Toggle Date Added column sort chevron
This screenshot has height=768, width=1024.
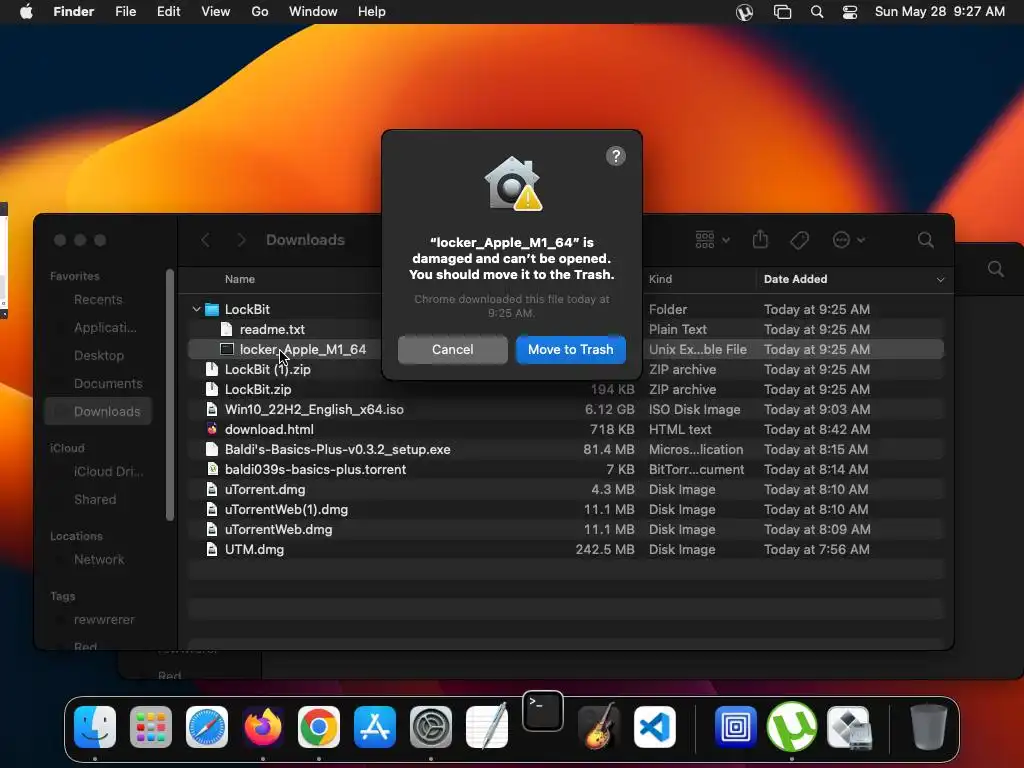(x=940, y=280)
